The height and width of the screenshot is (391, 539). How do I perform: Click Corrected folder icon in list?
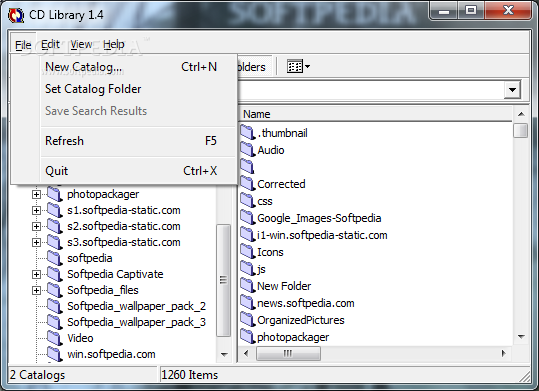[x=248, y=184]
